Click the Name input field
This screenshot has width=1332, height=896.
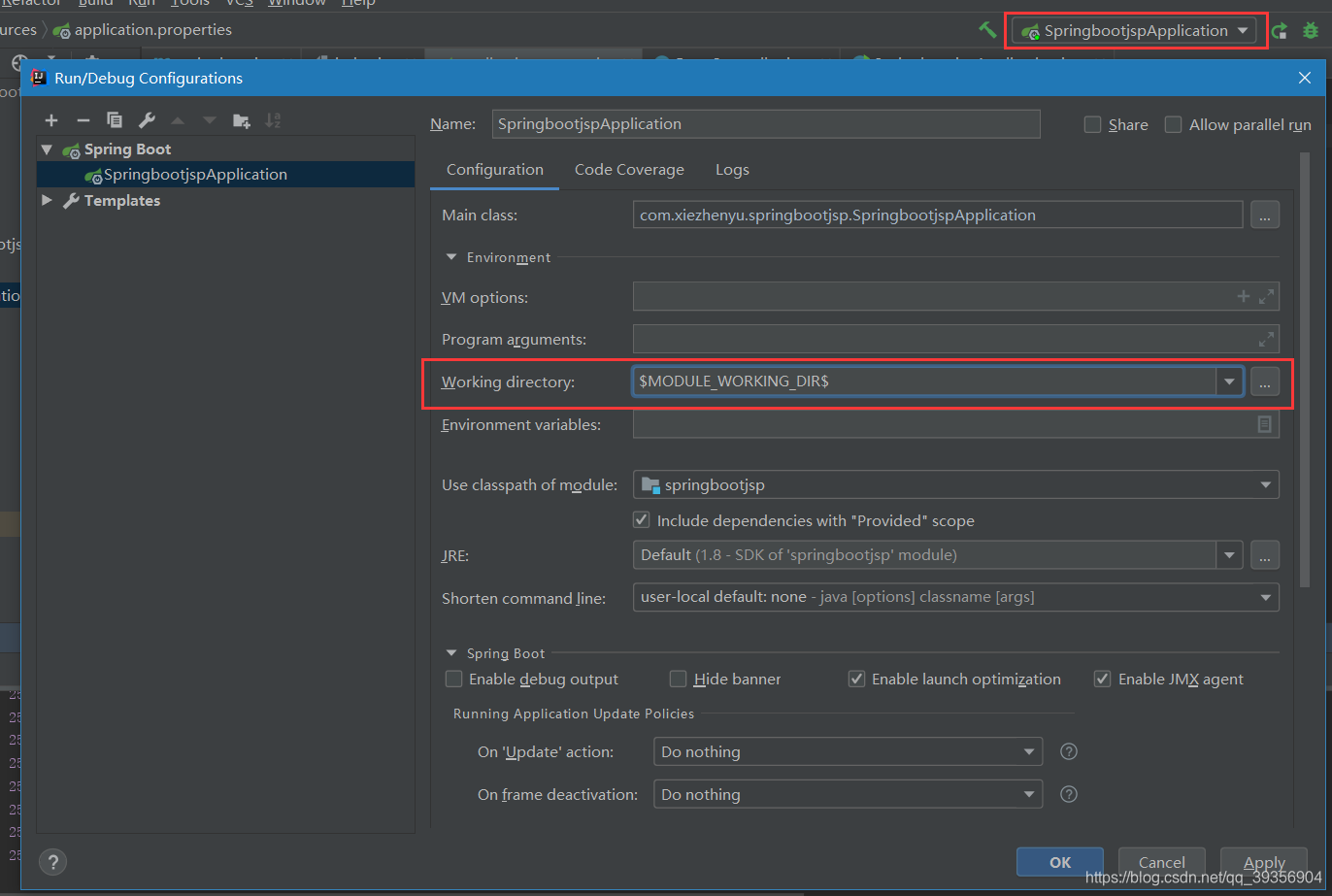click(766, 124)
